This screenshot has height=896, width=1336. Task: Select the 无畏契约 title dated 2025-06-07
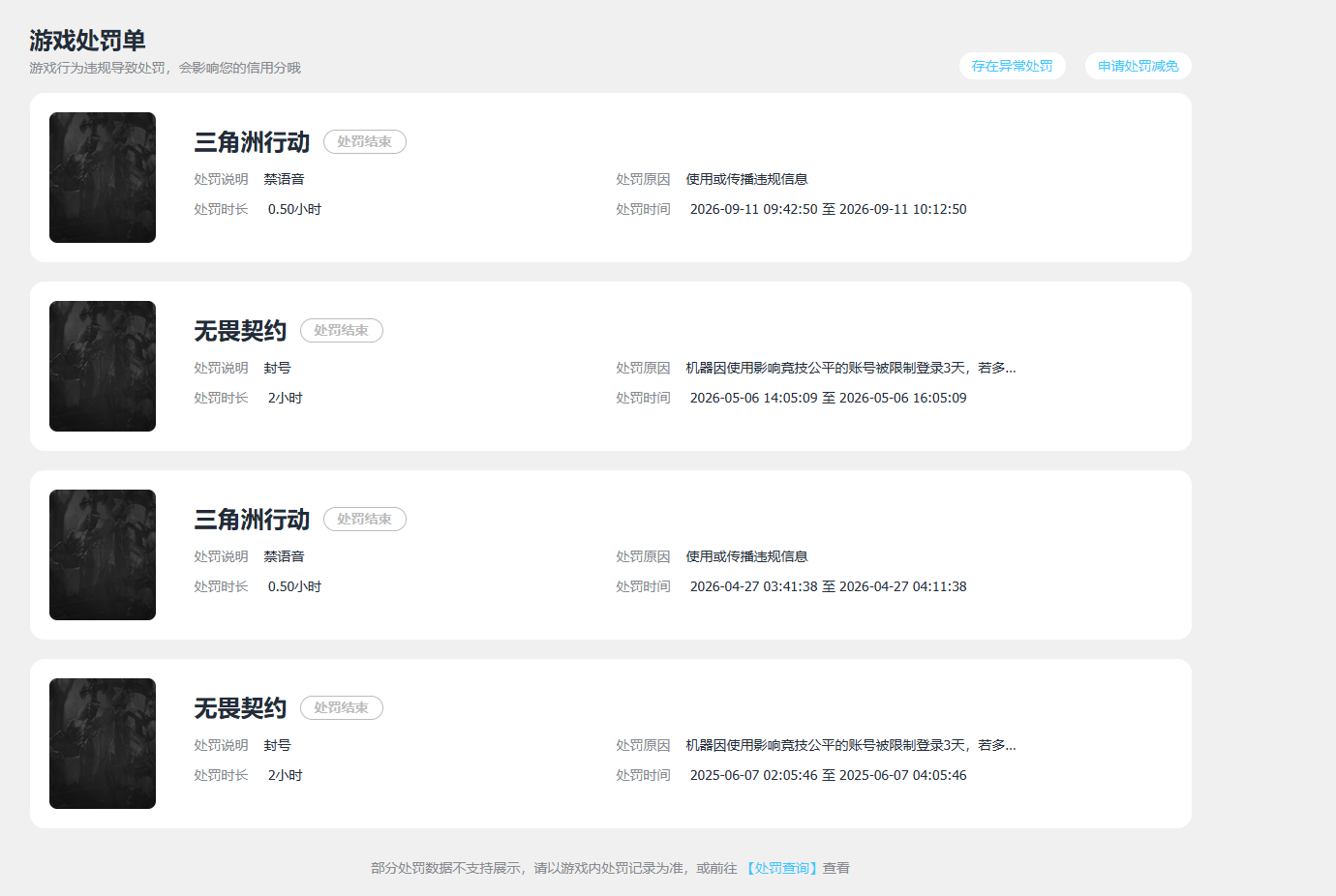click(240, 708)
